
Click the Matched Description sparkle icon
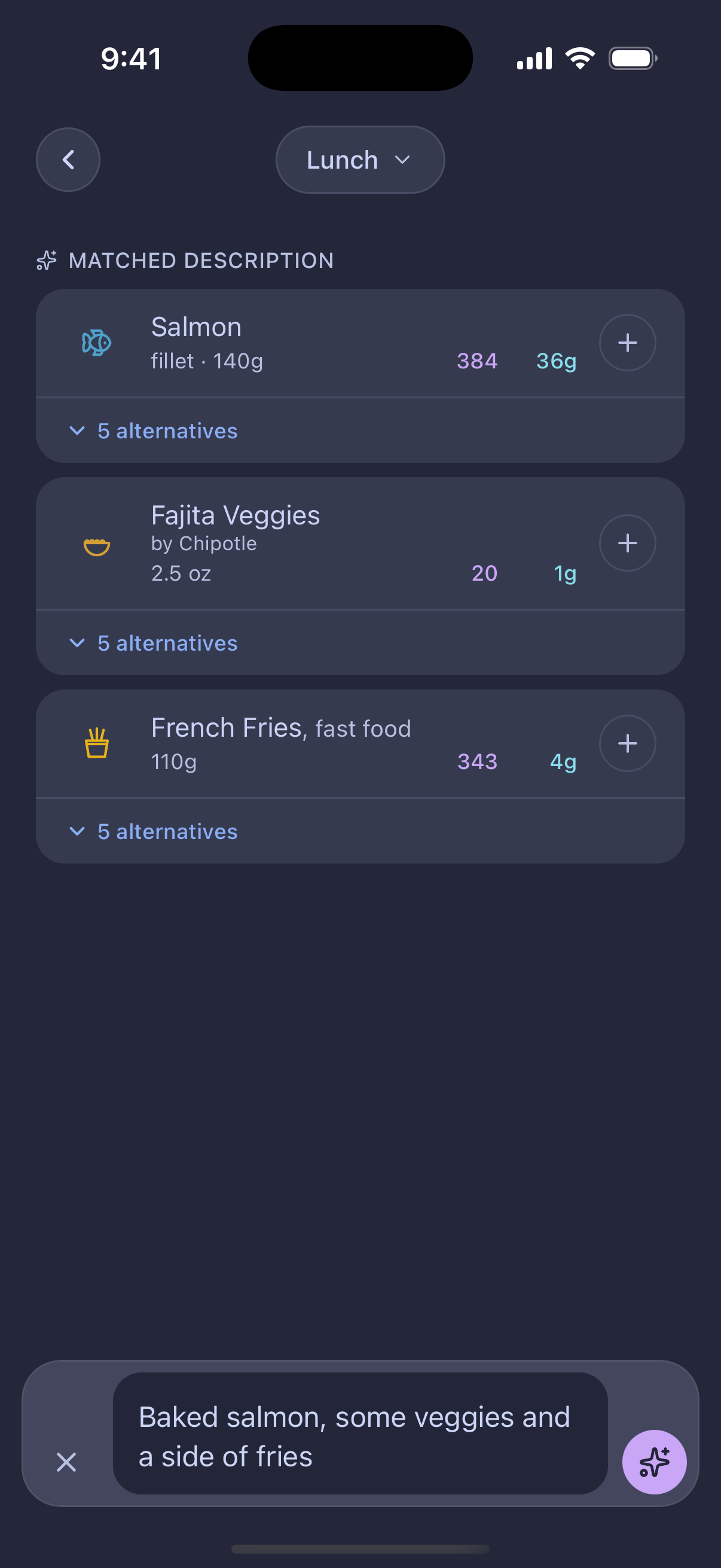[x=47, y=260]
